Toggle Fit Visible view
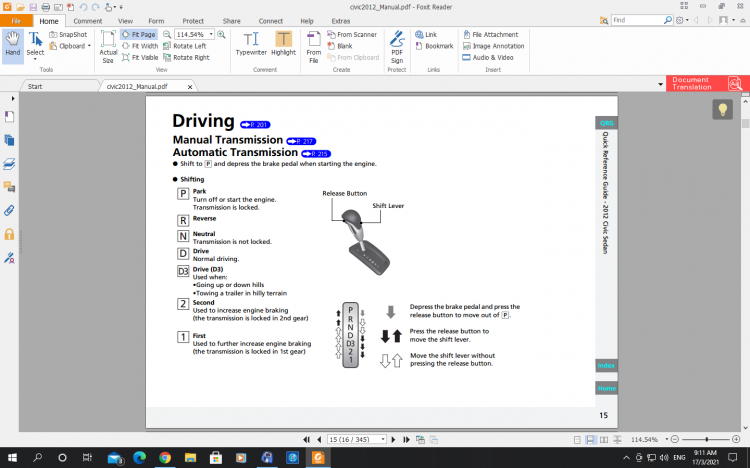Screen dimensions: 750x468 pos(140,57)
